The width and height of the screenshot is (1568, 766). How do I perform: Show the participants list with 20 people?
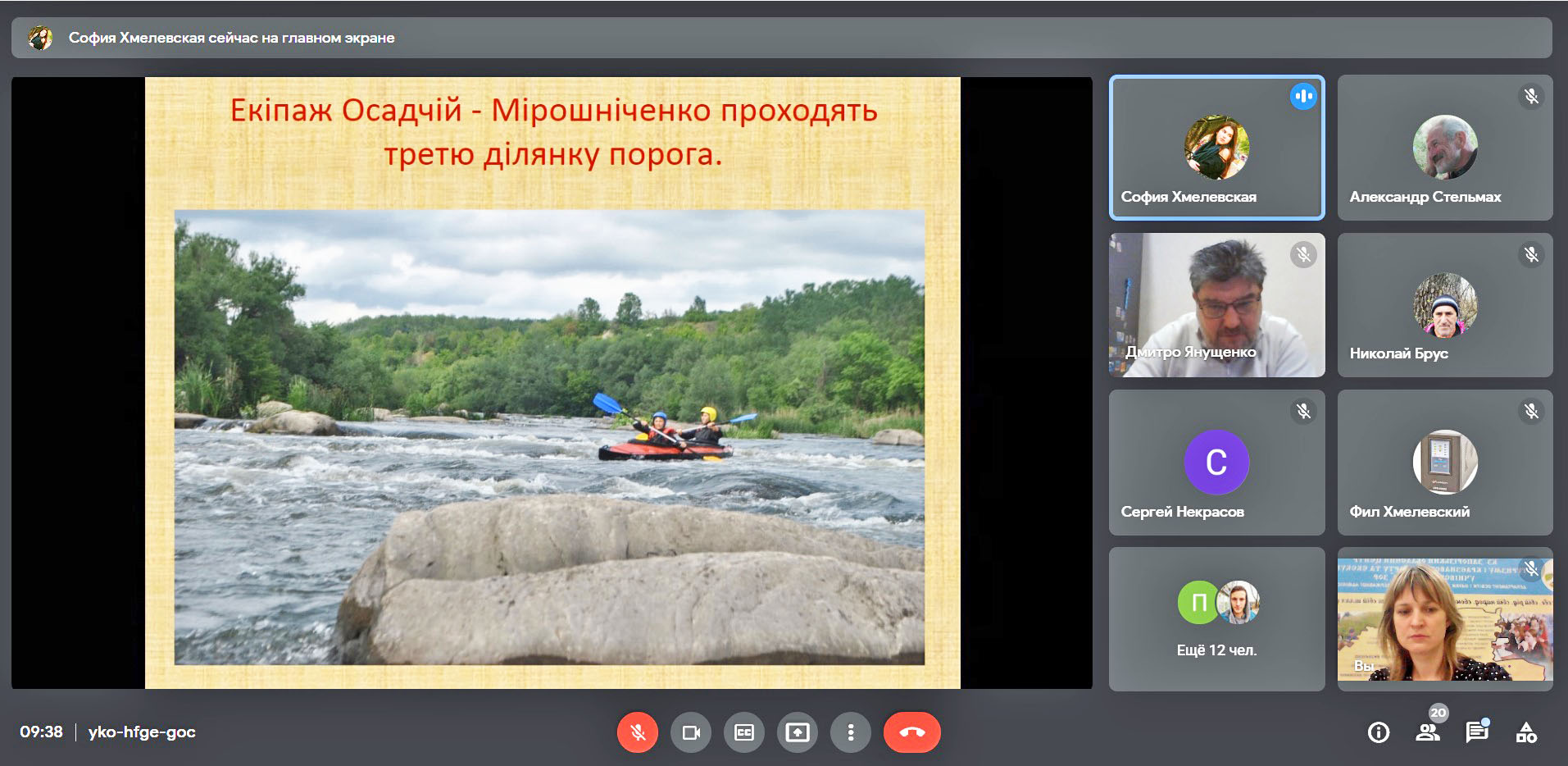1428,732
